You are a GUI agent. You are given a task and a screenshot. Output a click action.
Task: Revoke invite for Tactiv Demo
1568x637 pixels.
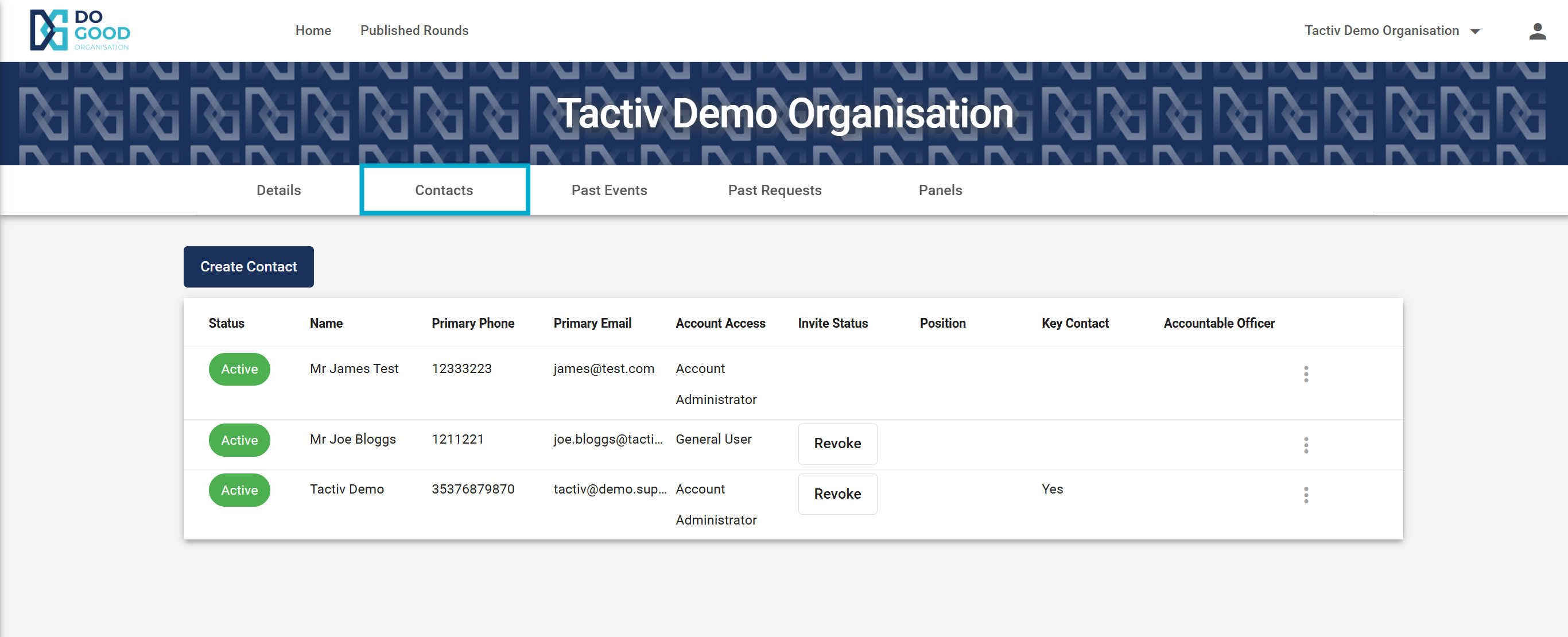[837, 494]
